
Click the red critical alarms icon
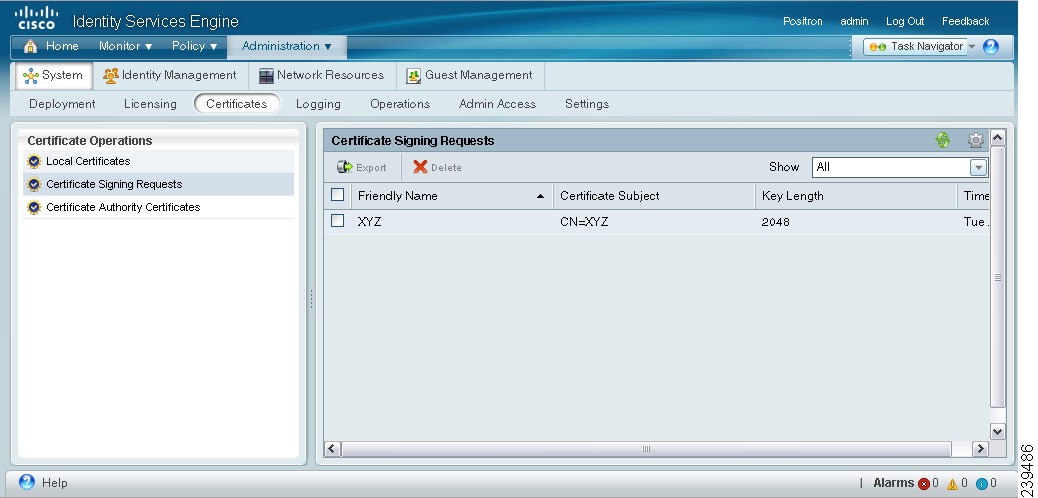924,484
